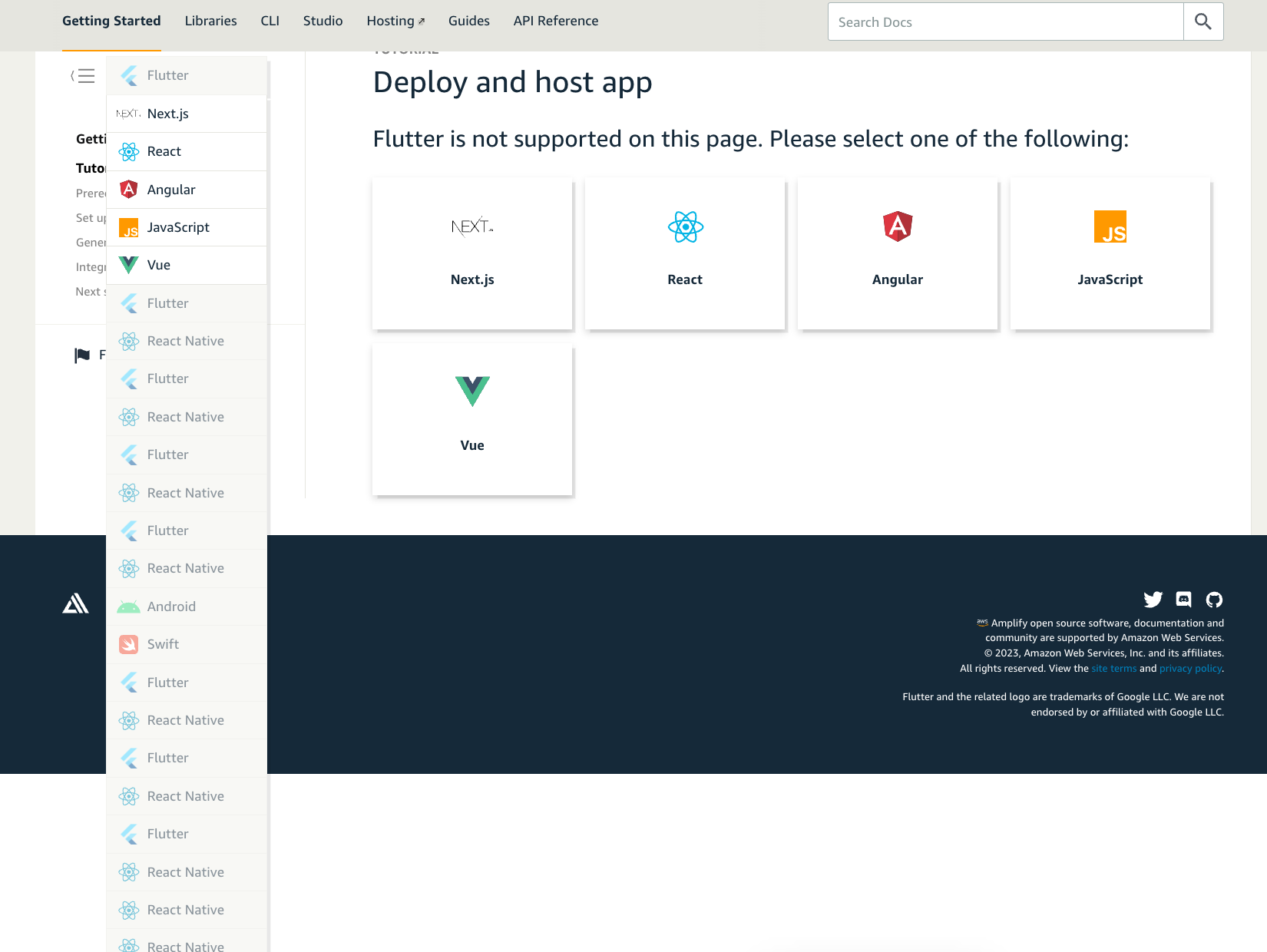This screenshot has height=952, width=1267.
Task: Click the Swift framework icon
Action: 128,644
